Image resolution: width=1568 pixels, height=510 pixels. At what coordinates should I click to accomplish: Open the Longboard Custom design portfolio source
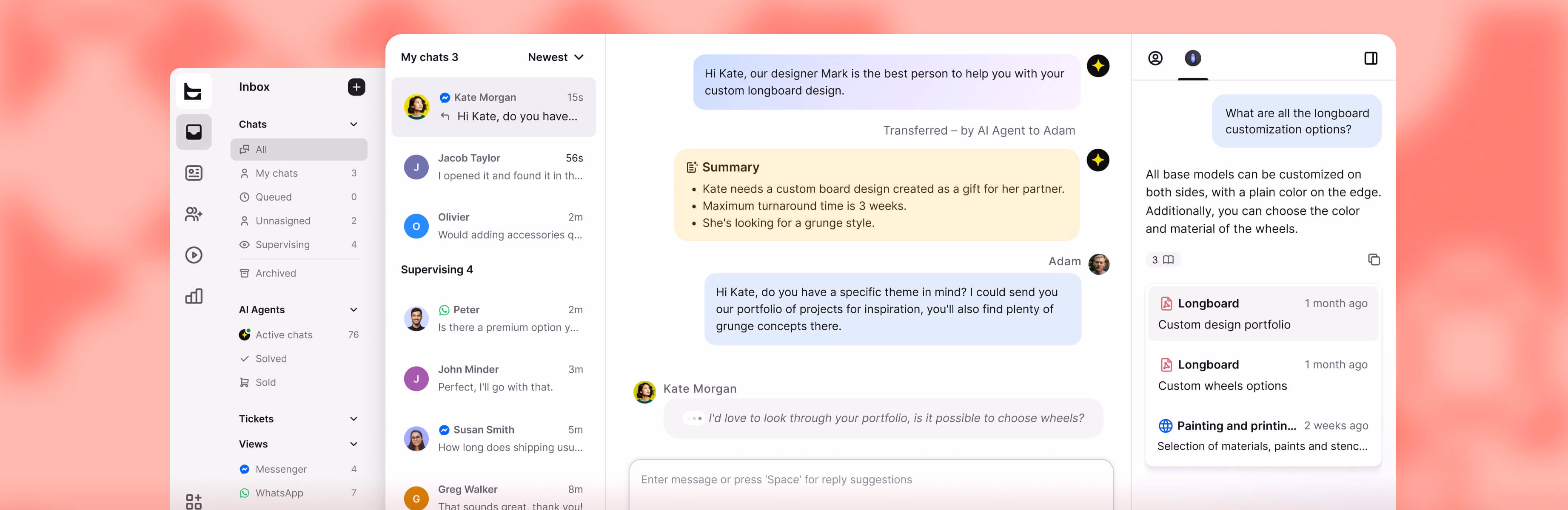coord(1263,314)
